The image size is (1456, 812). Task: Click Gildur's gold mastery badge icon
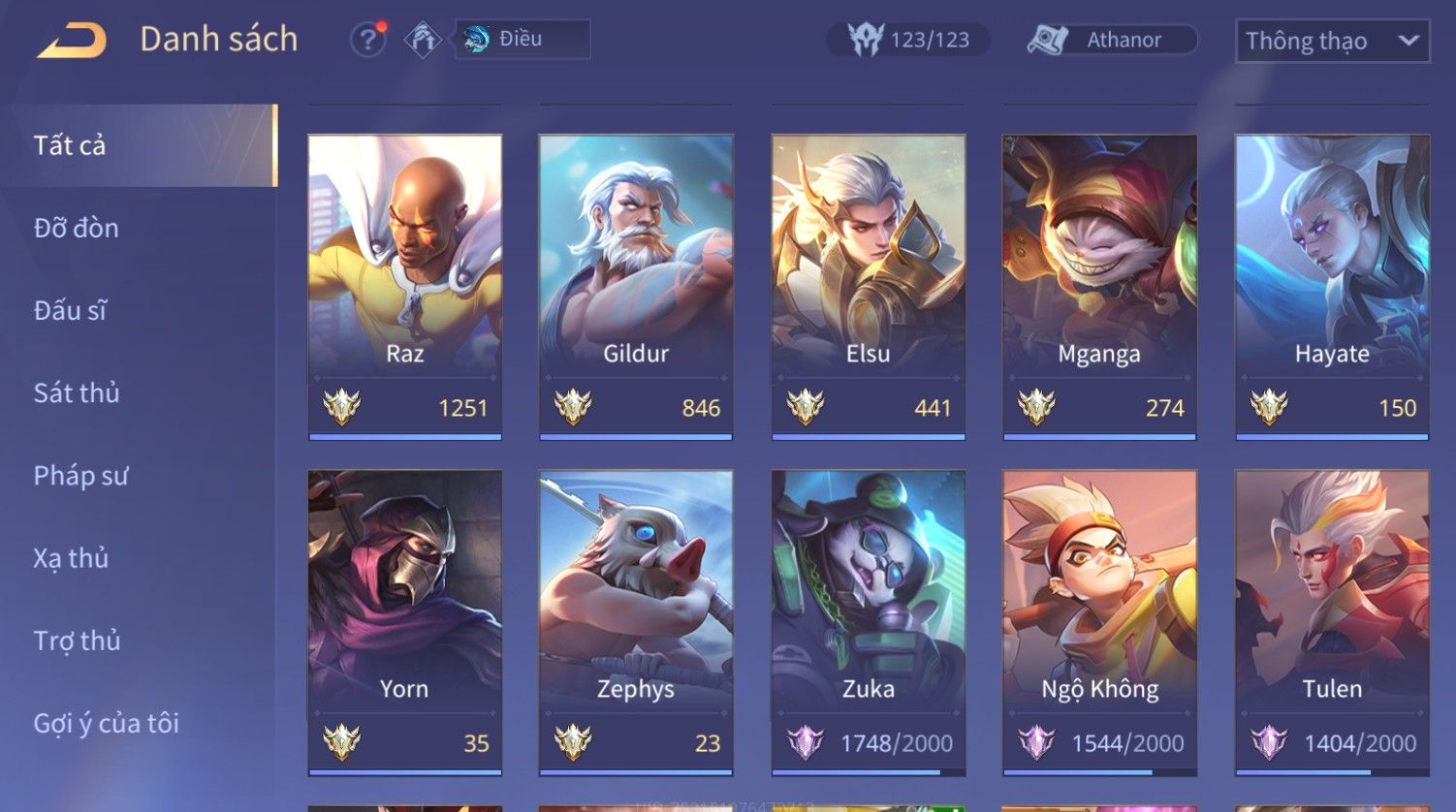coord(573,407)
